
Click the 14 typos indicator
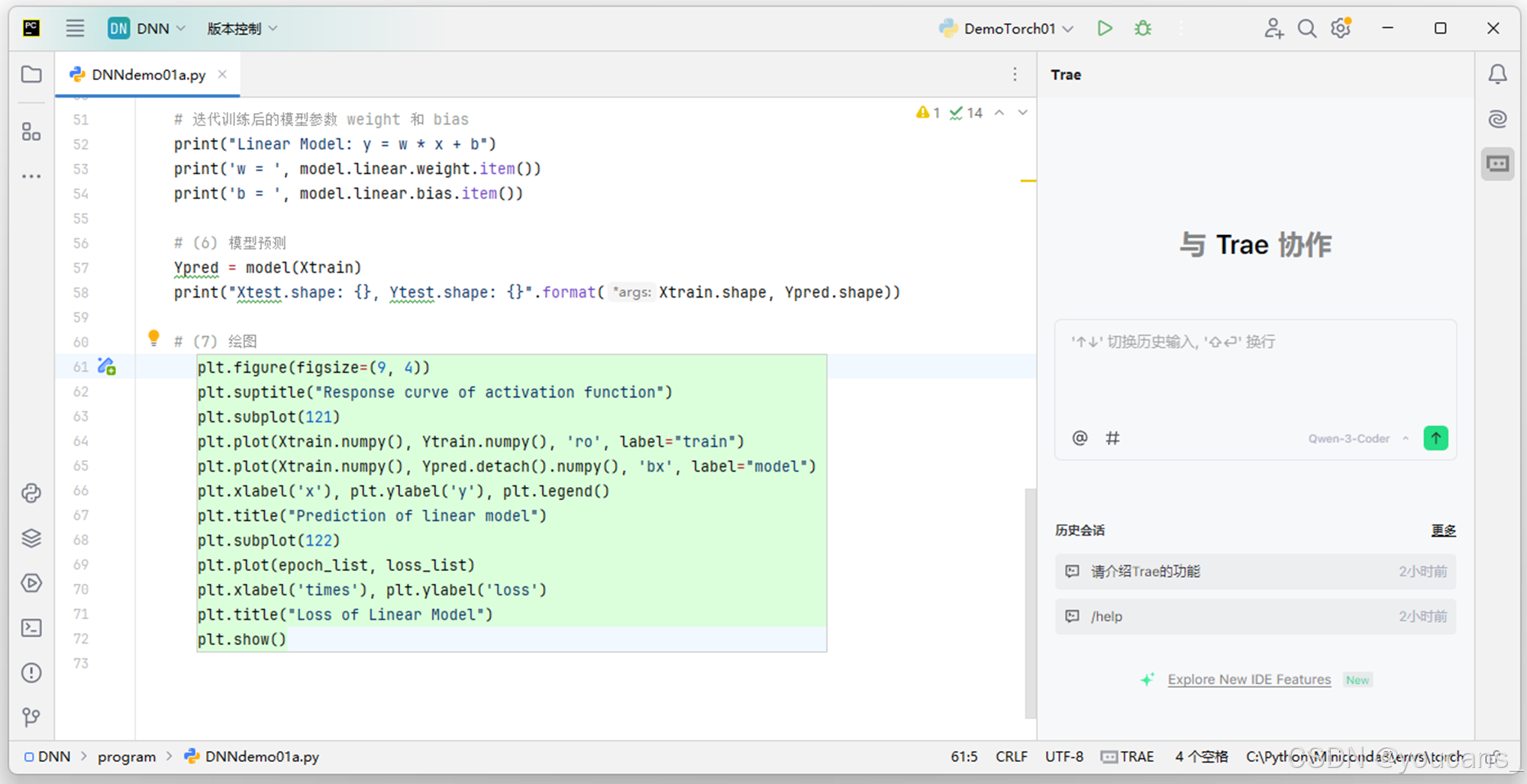click(x=966, y=113)
